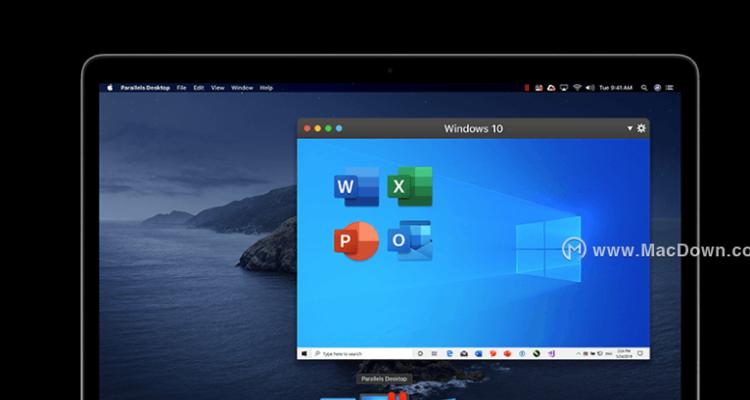The width and height of the screenshot is (750, 400).
Task: Open the Parallels Desktop menu
Action: click(x=145, y=88)
